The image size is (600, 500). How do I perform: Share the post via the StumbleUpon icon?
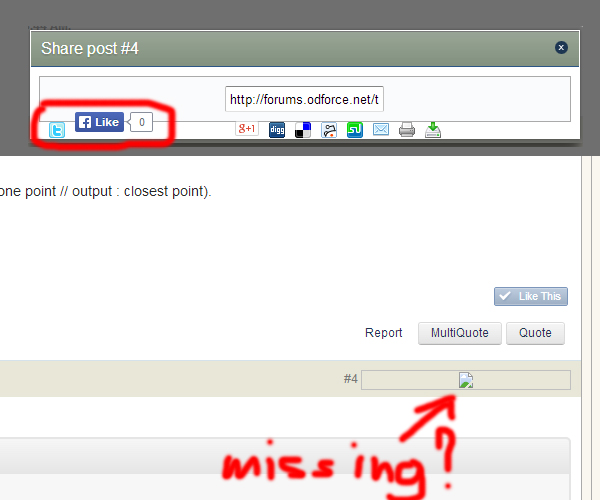355,130
